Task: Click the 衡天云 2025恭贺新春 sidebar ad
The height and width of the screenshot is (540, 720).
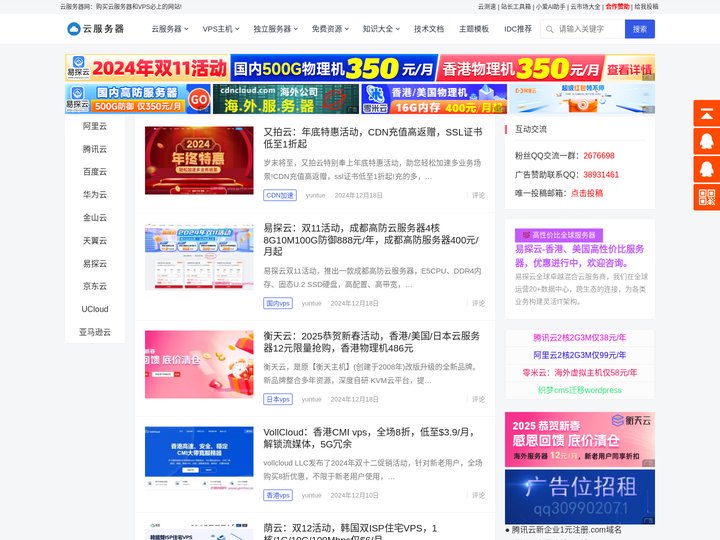Action: (x=580, y=439)
